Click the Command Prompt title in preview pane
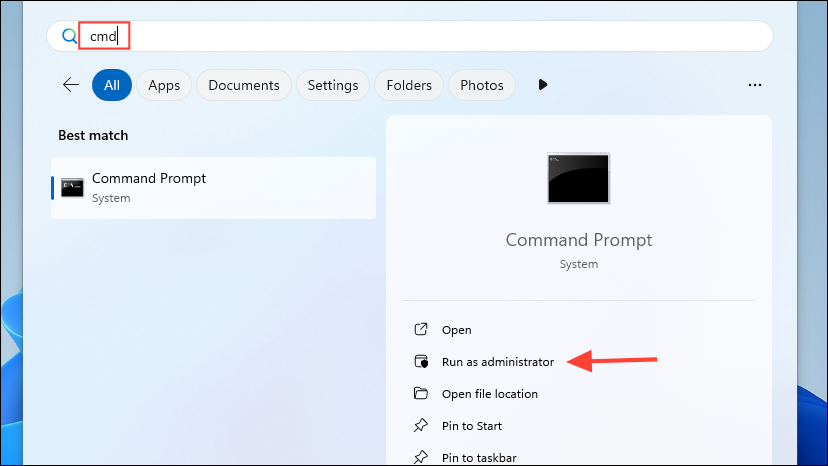The image size is (828, 466). 579,240
